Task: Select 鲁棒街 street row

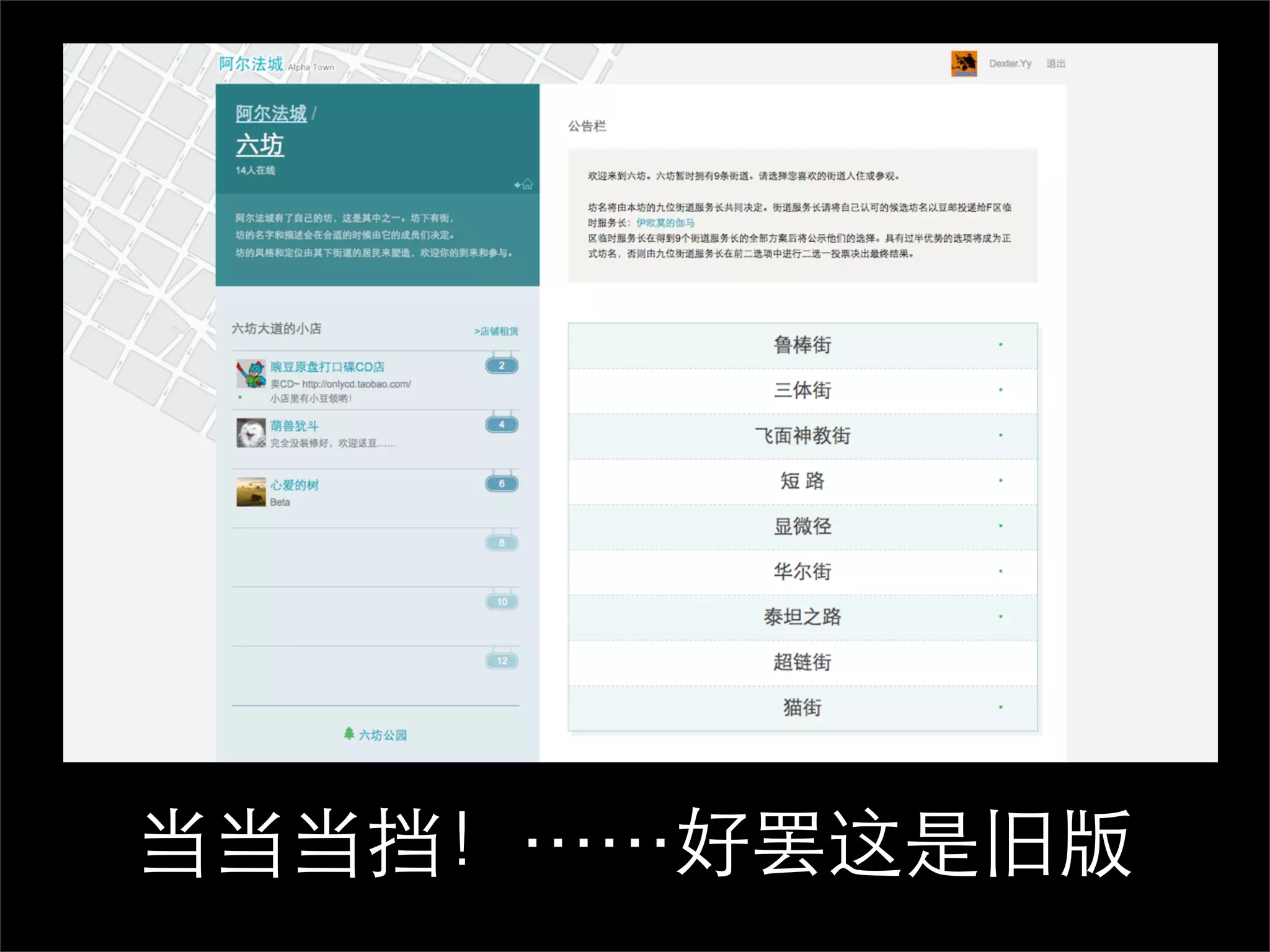Action: (x=802, y=345)
